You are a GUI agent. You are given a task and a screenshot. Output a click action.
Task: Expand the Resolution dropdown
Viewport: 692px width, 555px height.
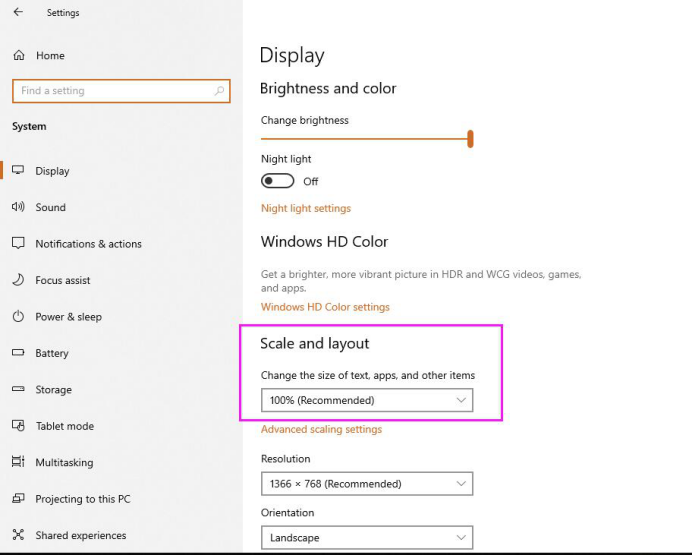coord(366,484)
